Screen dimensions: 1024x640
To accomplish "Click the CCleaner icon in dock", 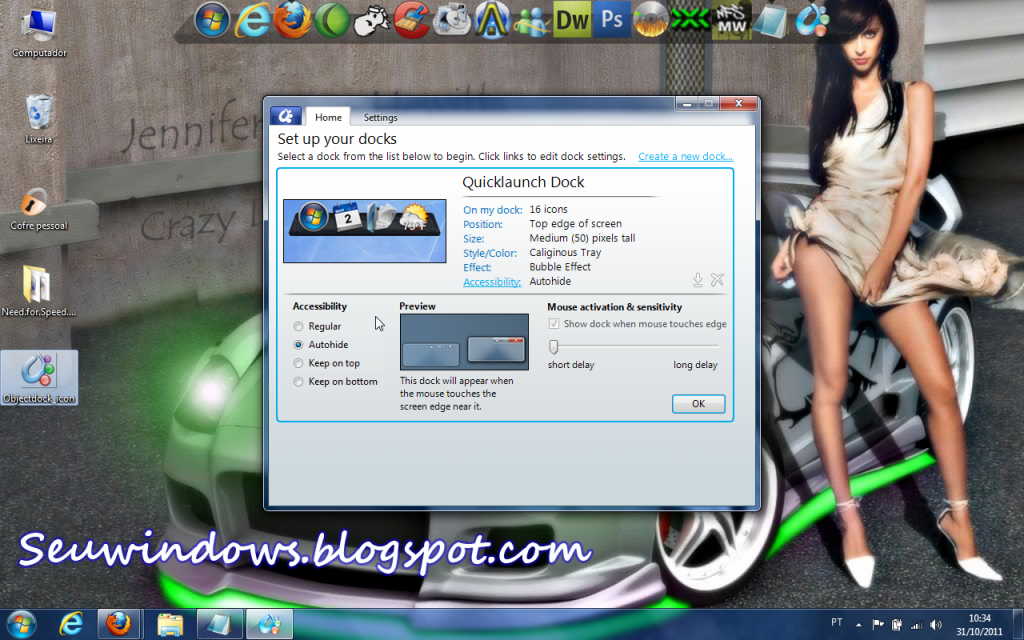I will click(x=411, y=19).
